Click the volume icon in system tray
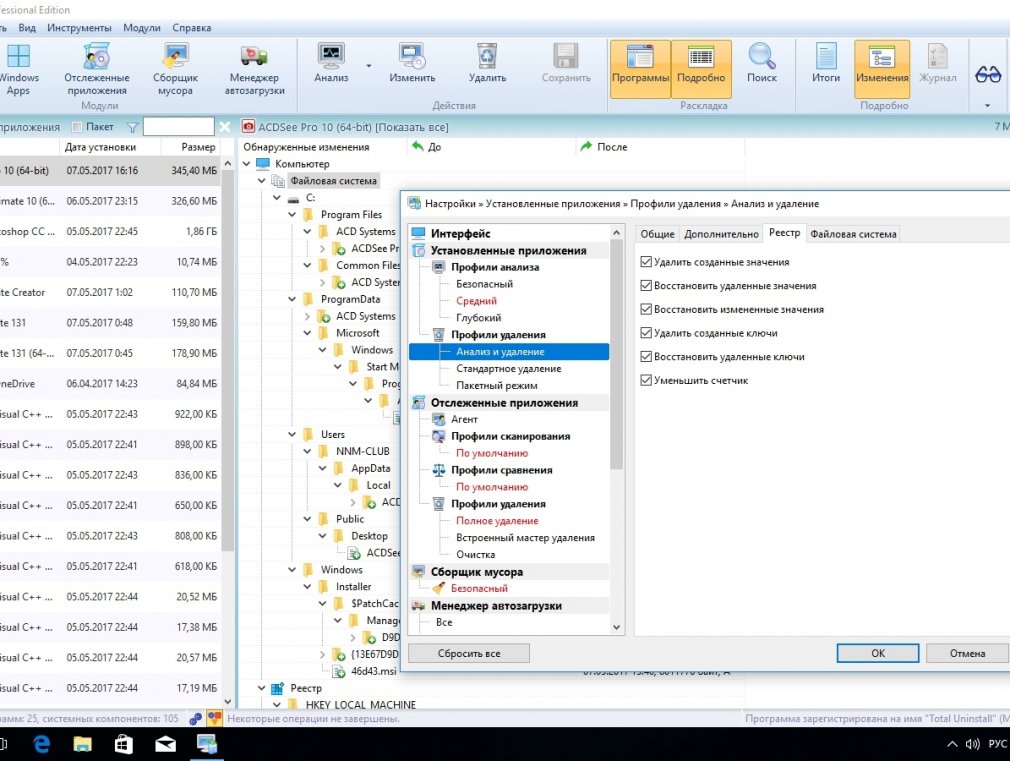 [x=972, y=744]
